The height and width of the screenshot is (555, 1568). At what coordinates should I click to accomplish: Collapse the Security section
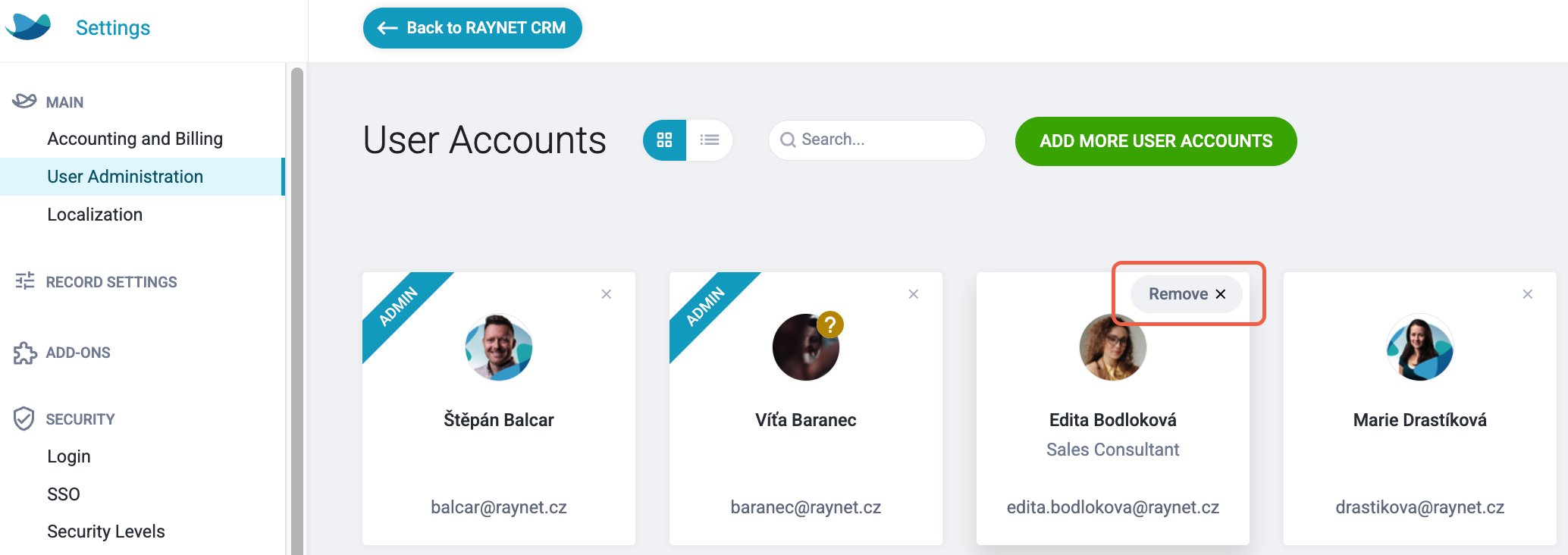click(x=80, y=419)
